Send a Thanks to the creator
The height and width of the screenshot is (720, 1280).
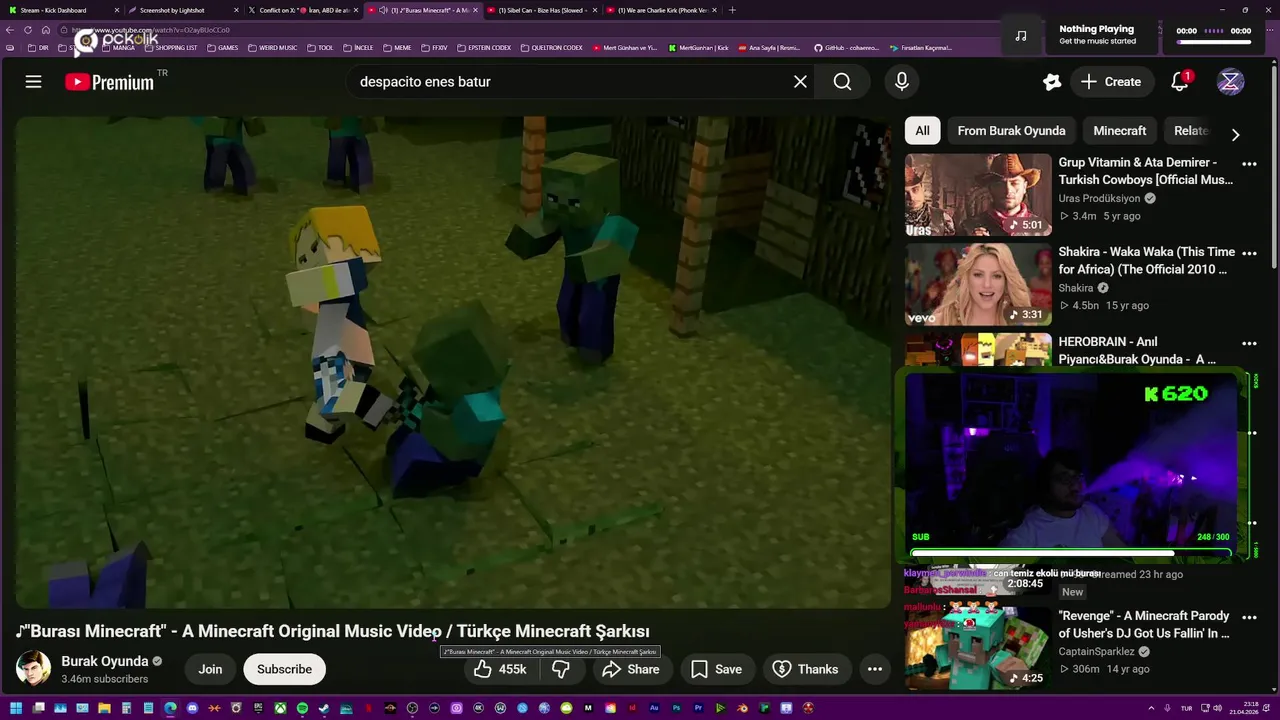click(806, 669)
